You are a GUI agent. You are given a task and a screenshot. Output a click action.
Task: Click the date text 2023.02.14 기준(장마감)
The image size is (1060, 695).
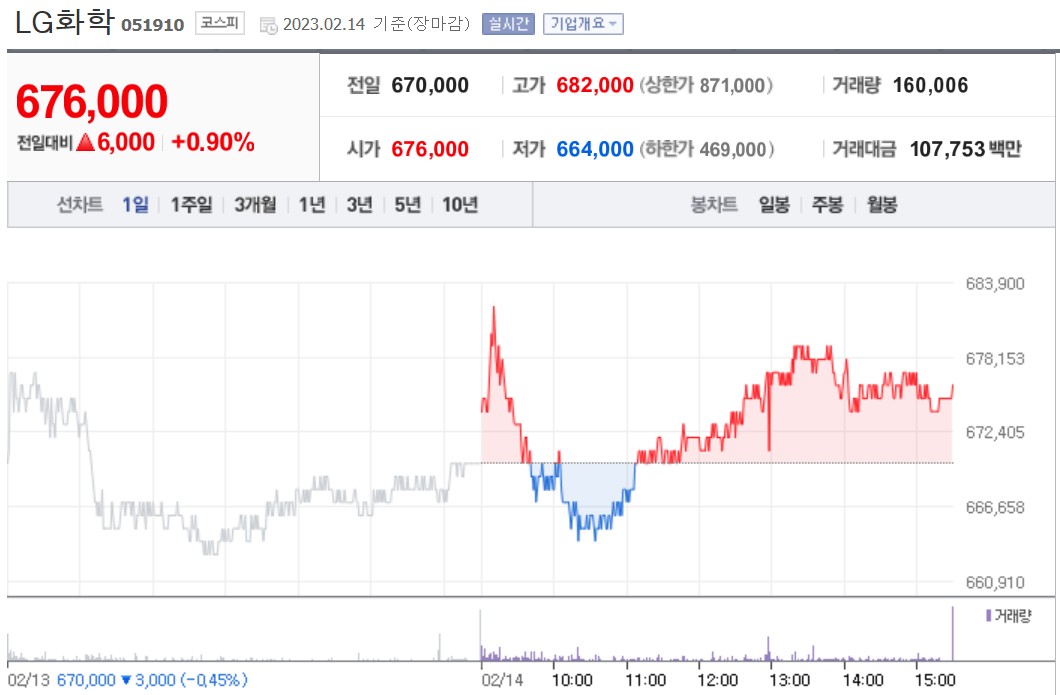(x=376, y=24)
